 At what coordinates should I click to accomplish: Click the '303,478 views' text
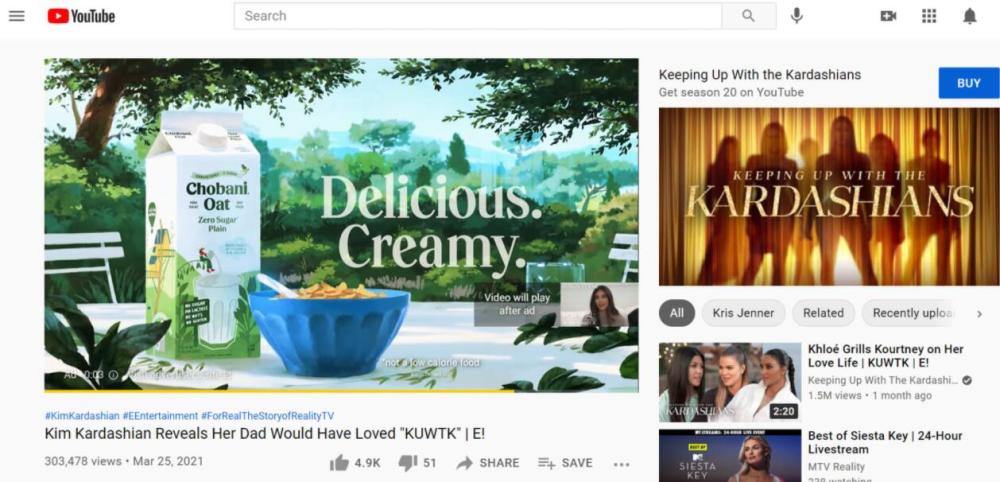pyautogui.click(x=83, y=461)
